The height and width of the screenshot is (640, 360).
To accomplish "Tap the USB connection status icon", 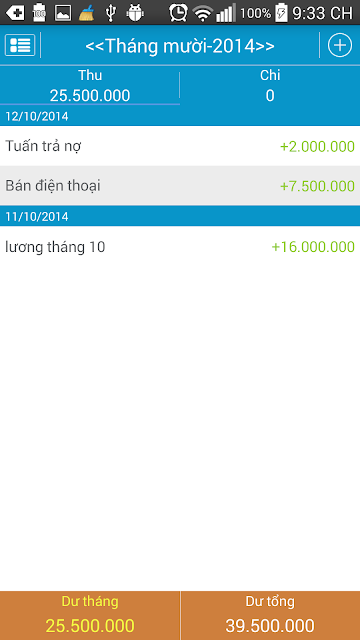I will tap(111, 13).
